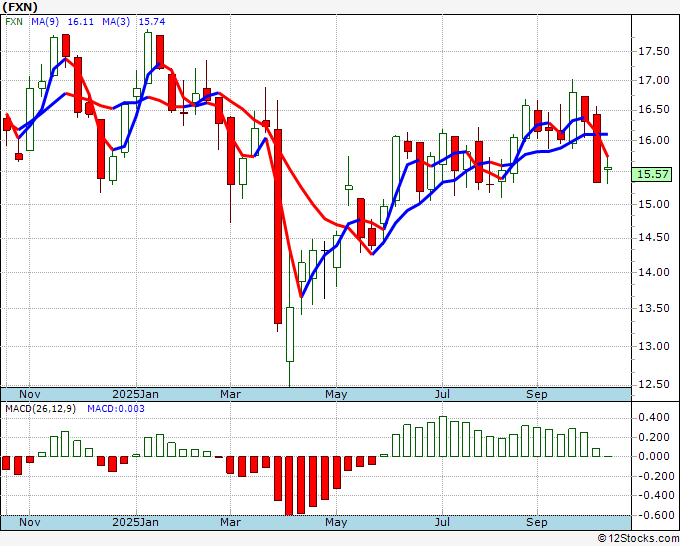This screenshot has width=680, height=546.
Task: Click the MACD(26,12,9) indicator label
Action: [x=40, y=409]
